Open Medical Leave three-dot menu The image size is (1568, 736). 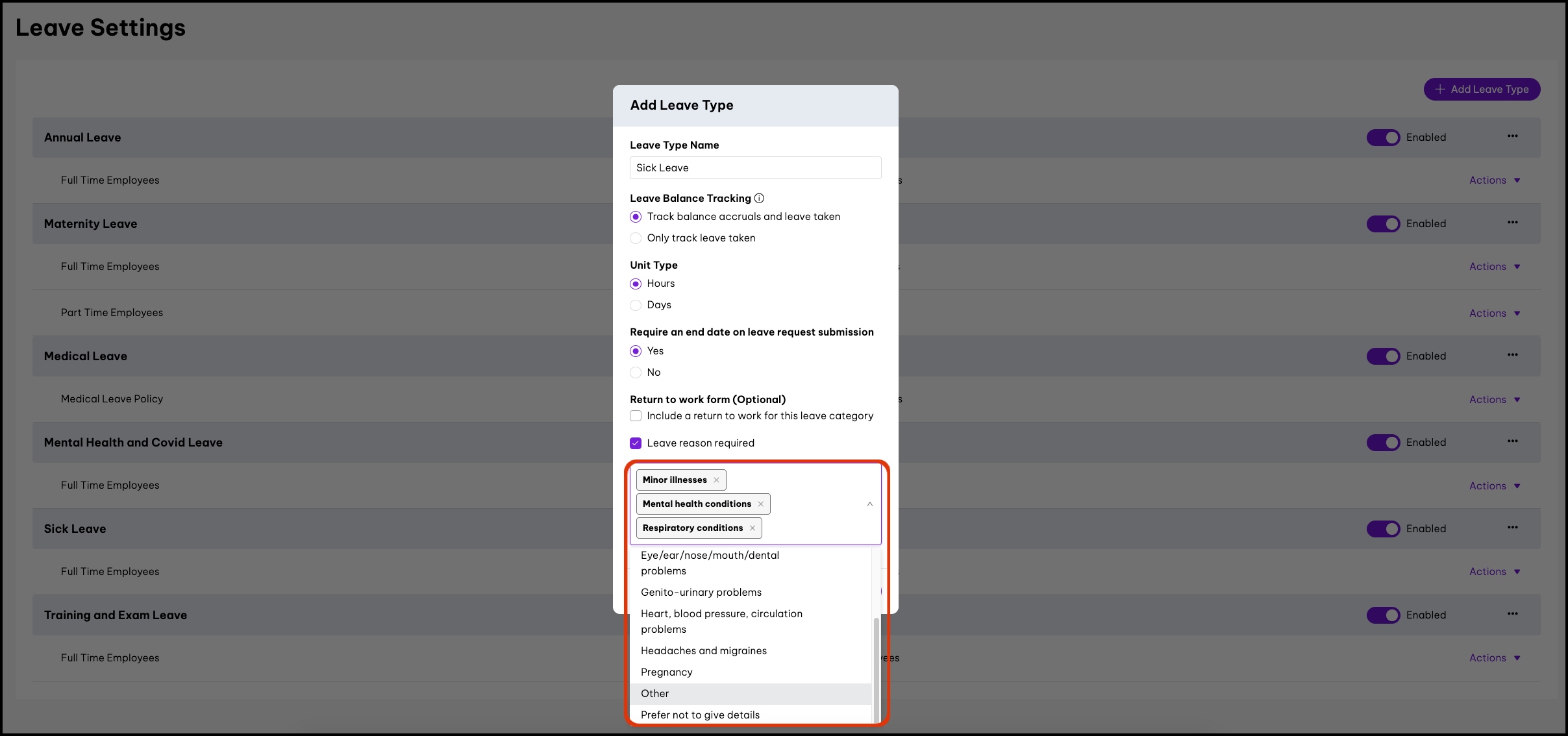pos(1512,355)
